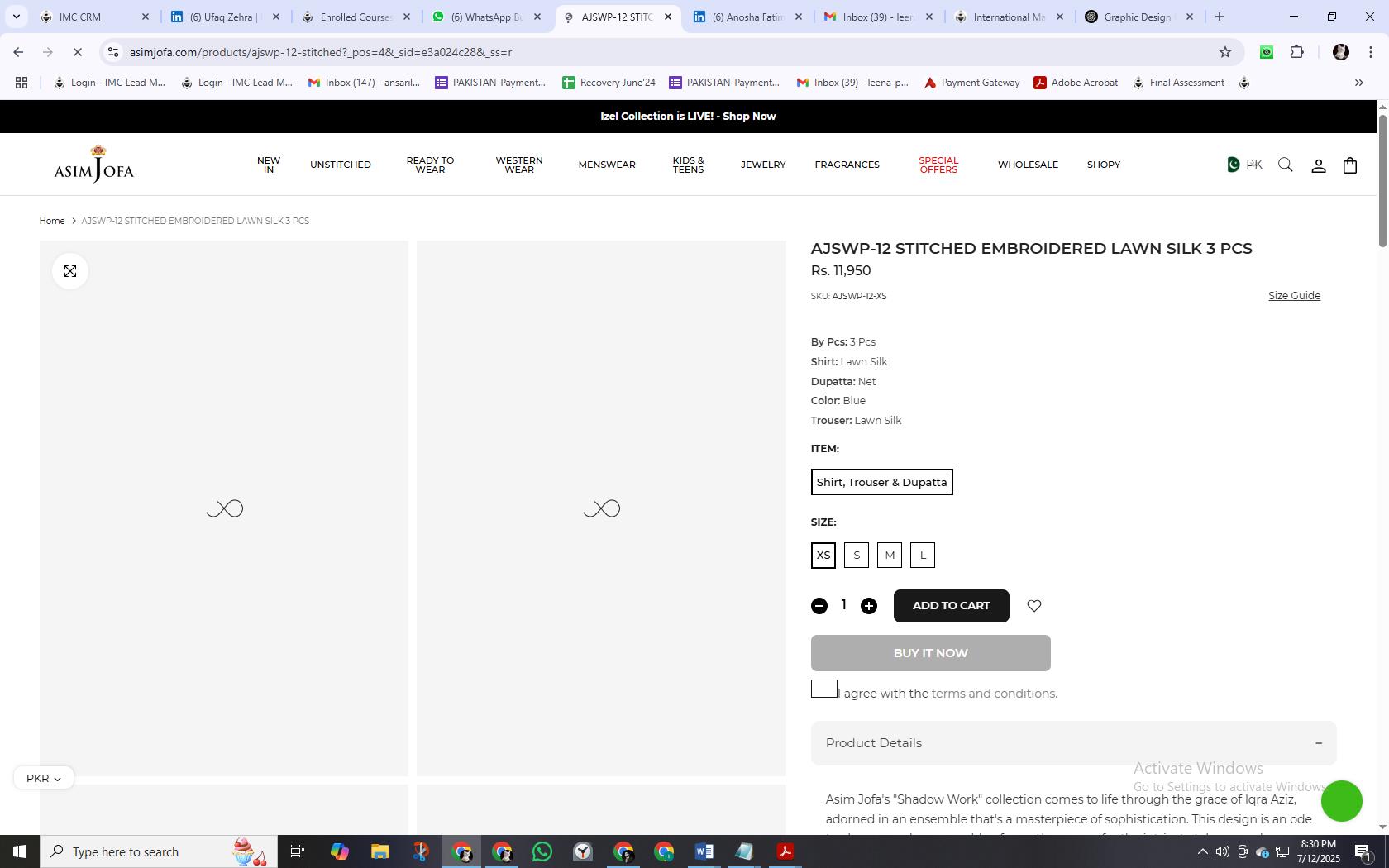Open Chrome extensions puzzle icon
Screen dimensions: 1389x868
coord(1296,52)
